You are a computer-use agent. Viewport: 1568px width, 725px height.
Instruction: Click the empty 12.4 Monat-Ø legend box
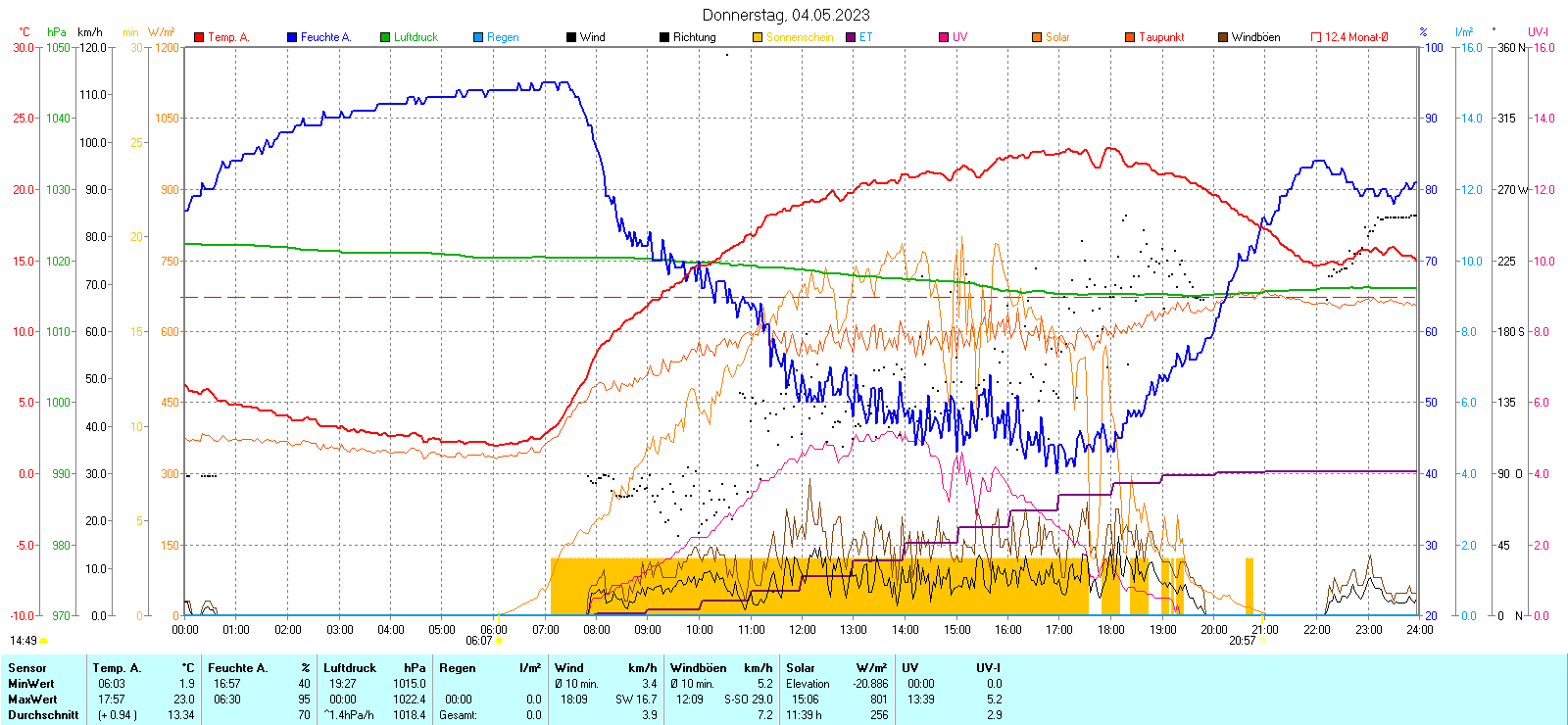point(1316,37)
